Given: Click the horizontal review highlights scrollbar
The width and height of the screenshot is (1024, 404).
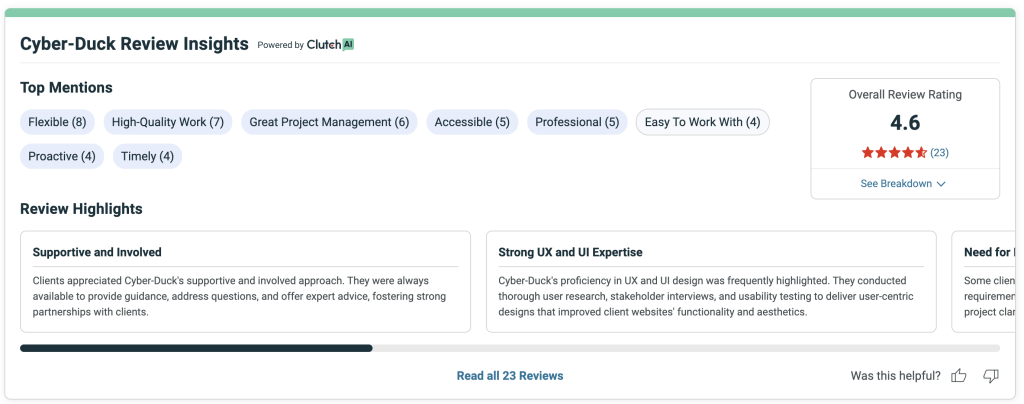Looking at the screenshot, I should click(196, 348).
